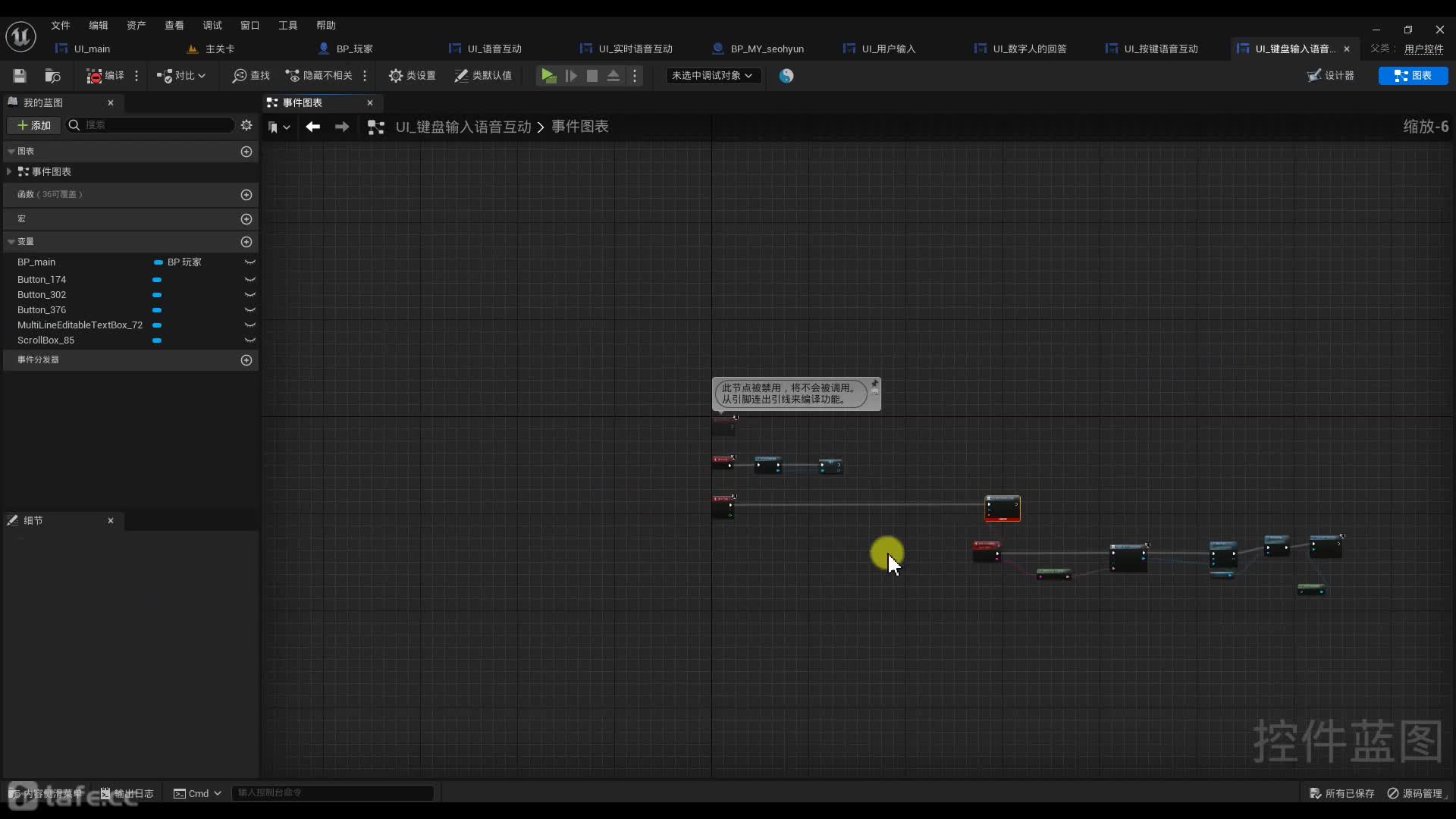The image size is (1456, 819).
Task: Switch to the UI_按键语音互动 tab
Action: click(x=1160, y=49)
